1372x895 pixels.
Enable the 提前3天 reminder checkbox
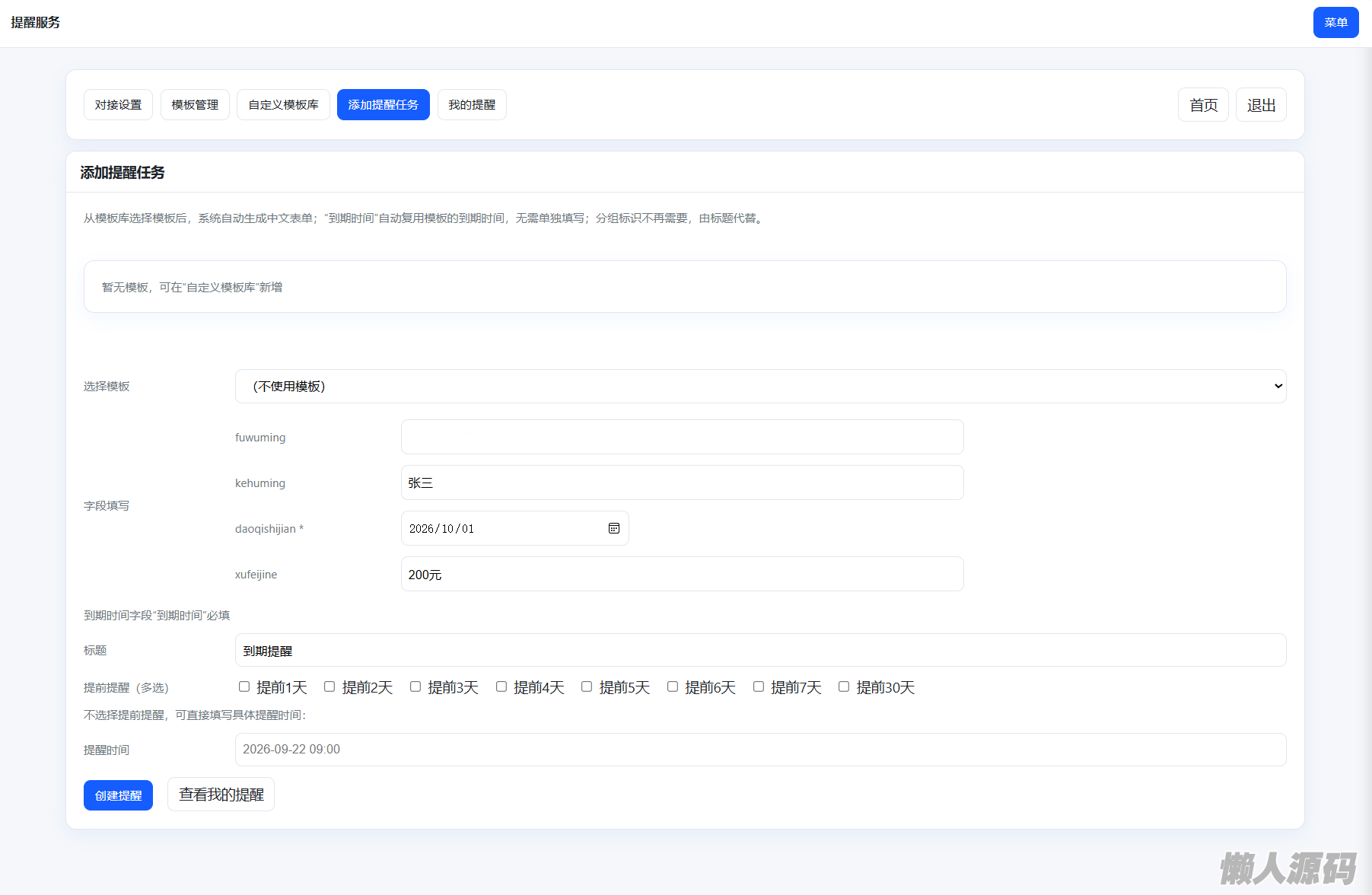click(x=415, y=686)
